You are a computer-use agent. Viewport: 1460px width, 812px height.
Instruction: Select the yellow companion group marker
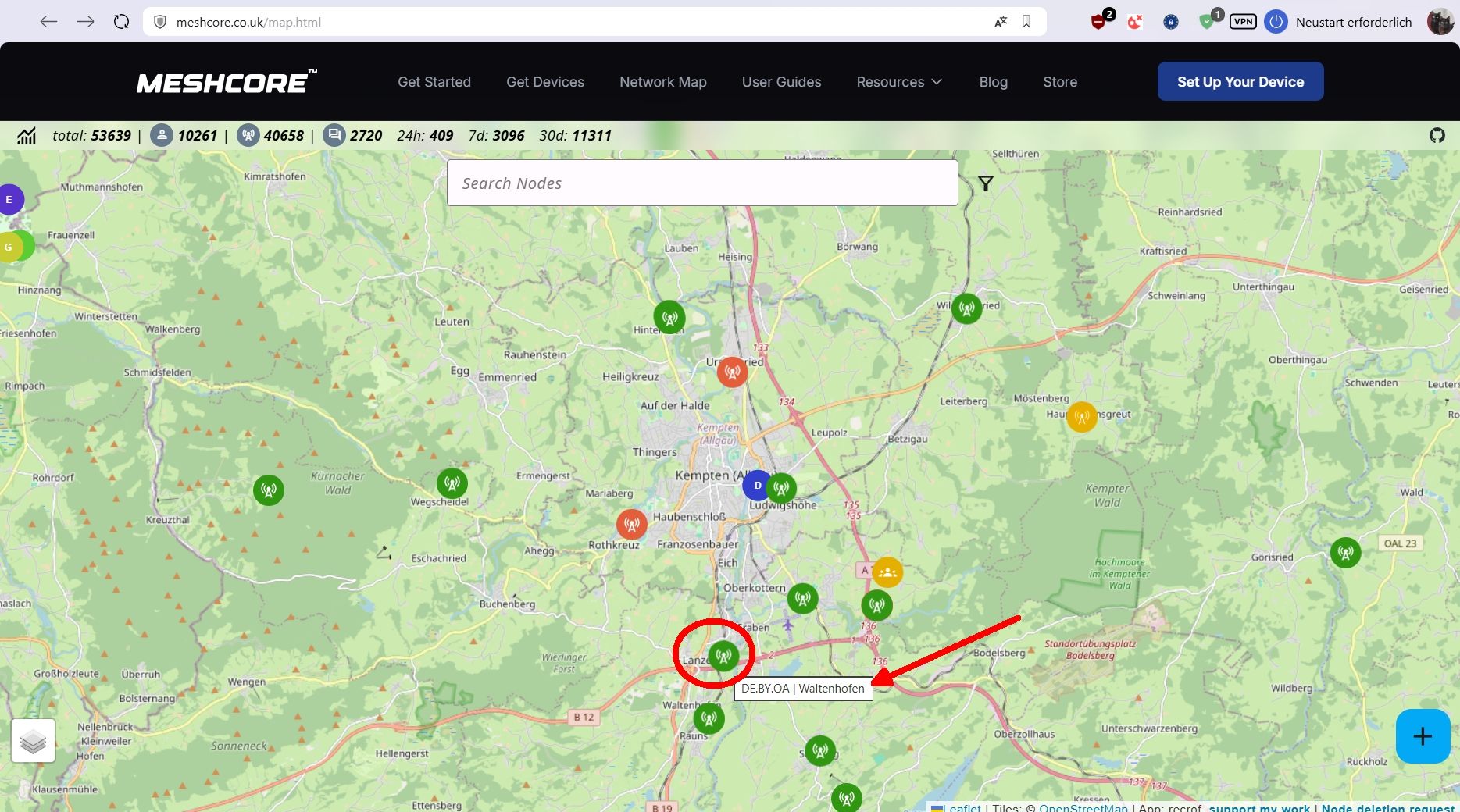coord(887,572)
